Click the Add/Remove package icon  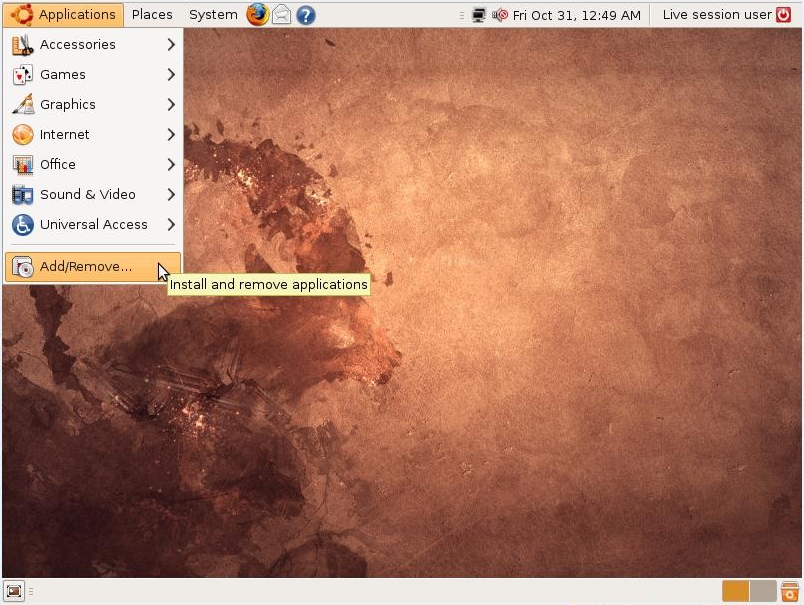click(x=23, y=267)
